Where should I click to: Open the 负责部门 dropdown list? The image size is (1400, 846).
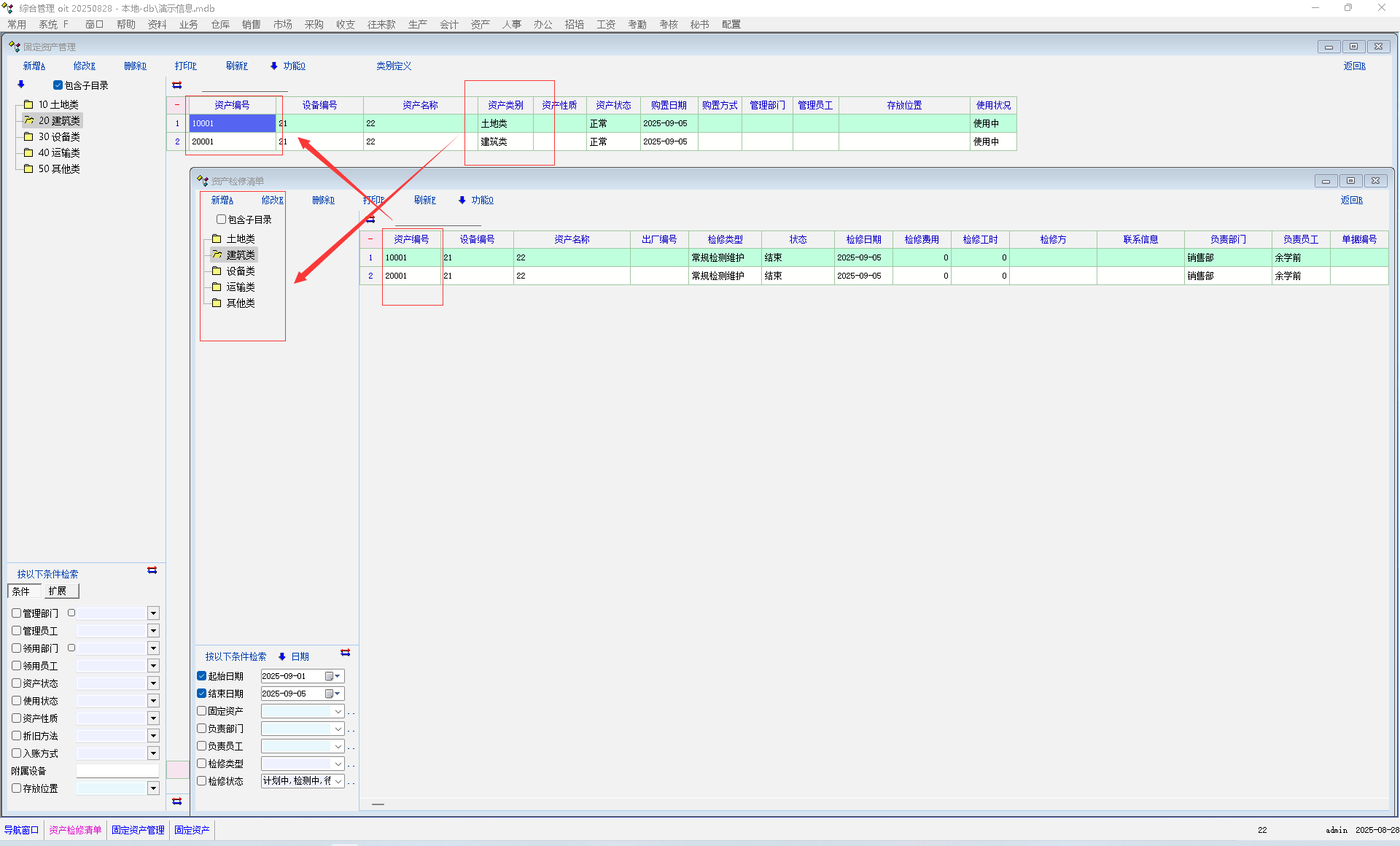(338, 729)
